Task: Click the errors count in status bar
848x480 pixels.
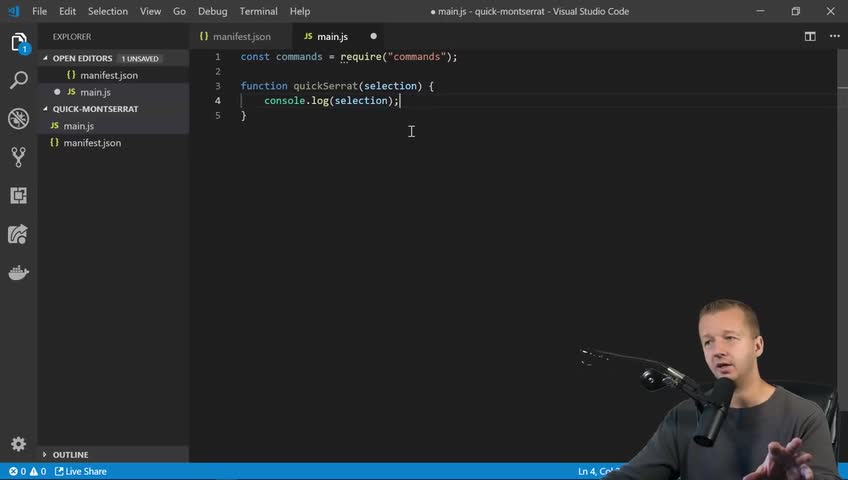Action: click(x=17, y=471)
